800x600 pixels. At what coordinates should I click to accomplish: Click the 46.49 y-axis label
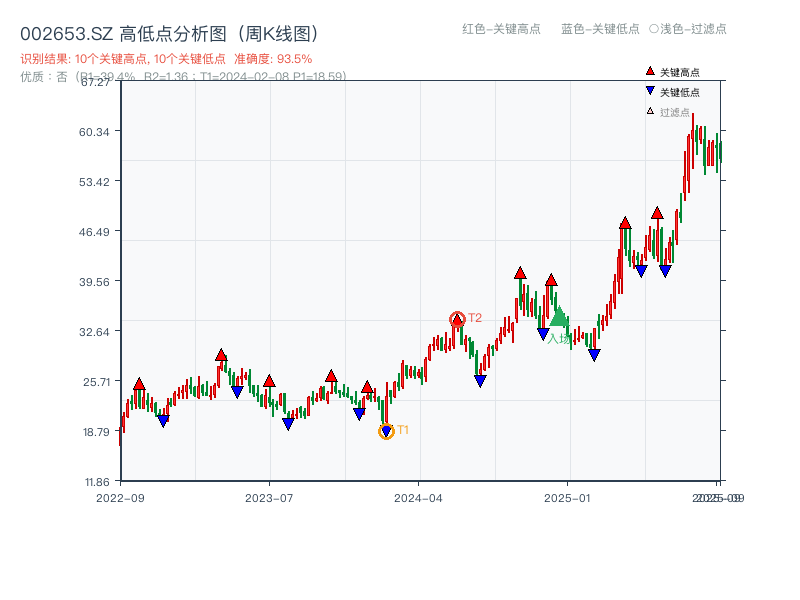[x=94, y=232]
